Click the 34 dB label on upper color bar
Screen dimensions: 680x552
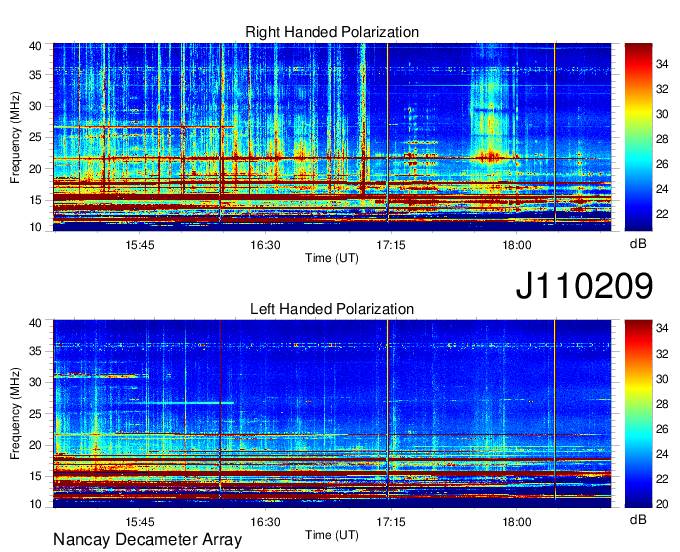tap(662, 64)
